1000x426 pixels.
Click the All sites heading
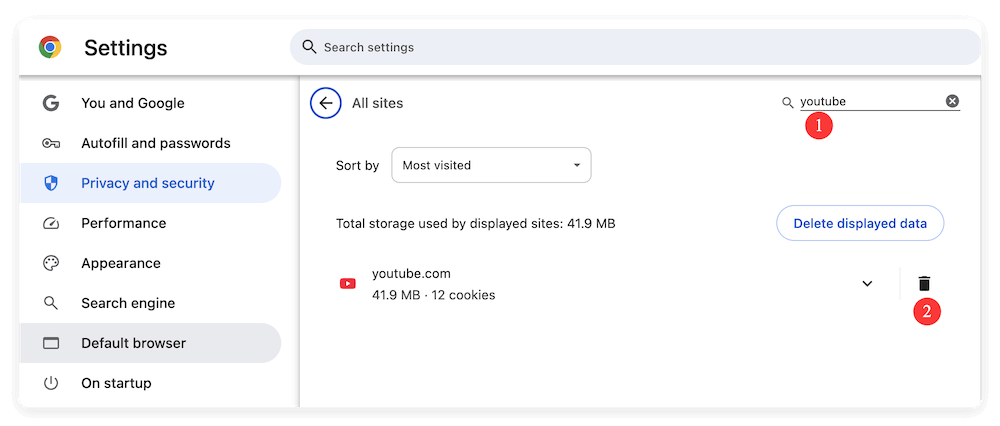(x=378, y=103)
